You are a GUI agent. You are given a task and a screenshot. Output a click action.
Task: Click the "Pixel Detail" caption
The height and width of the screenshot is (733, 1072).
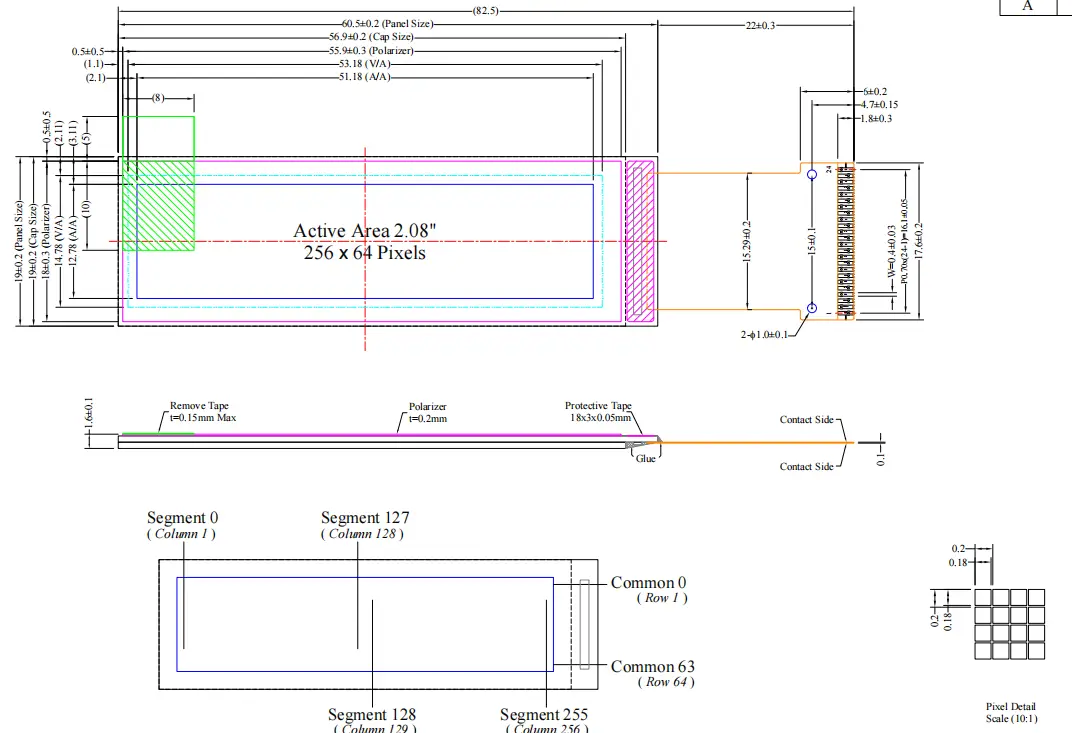click(x=1010, y=706)
